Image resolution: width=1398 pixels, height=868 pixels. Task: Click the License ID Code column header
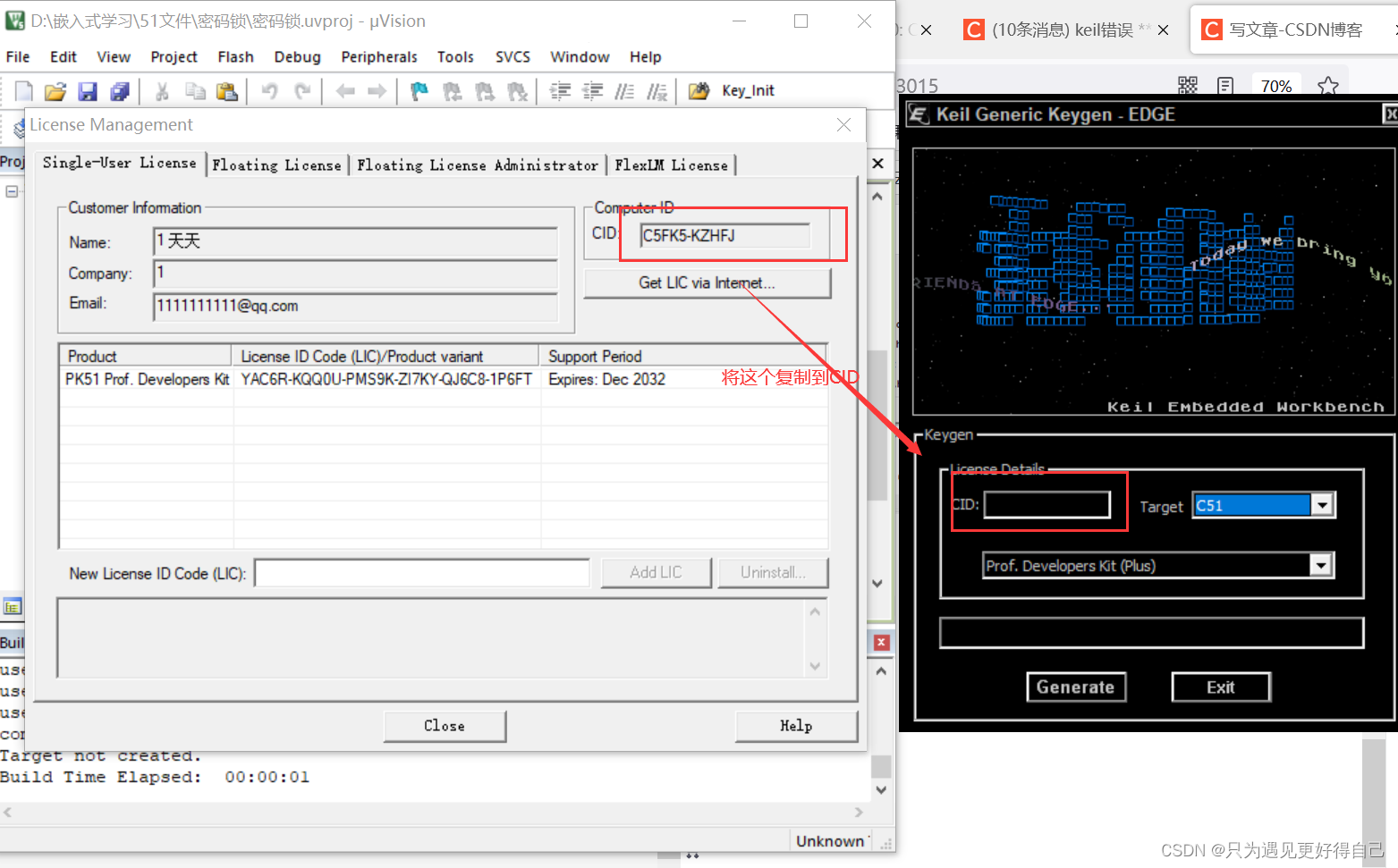(x=386, y=356)
